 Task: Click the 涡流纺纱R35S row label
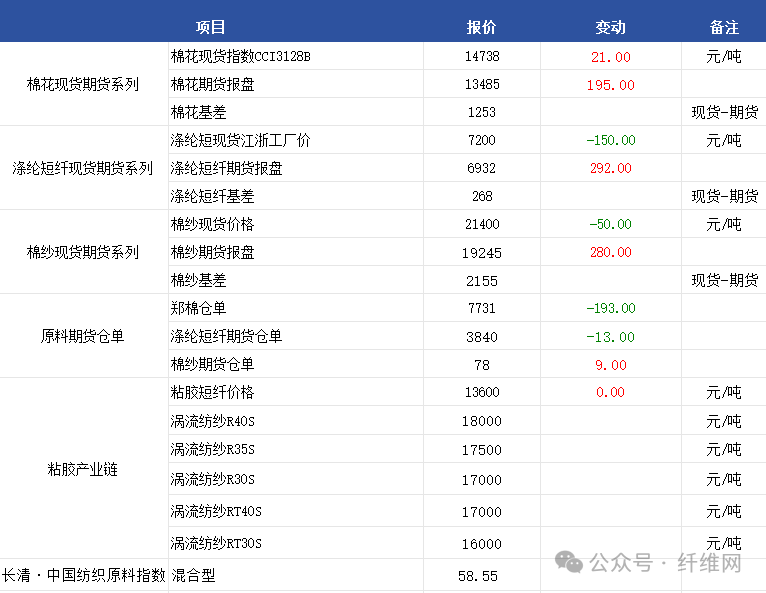click(213, 449)
